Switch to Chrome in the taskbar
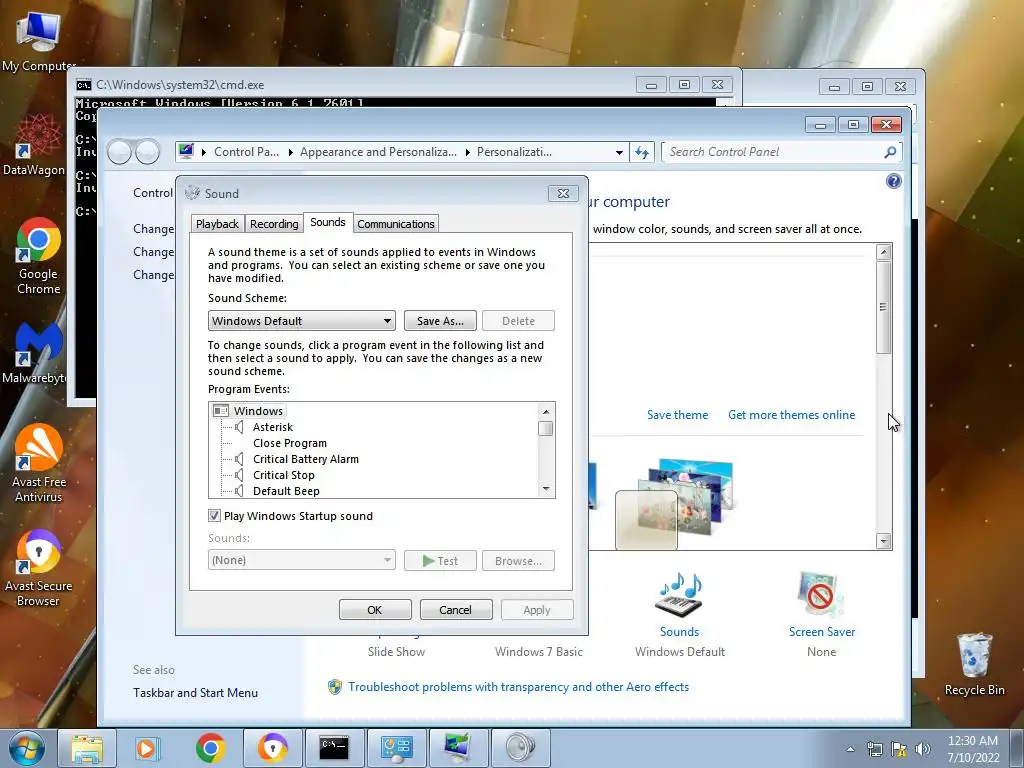Screen dimensions: 1024x768 [210, 748]
